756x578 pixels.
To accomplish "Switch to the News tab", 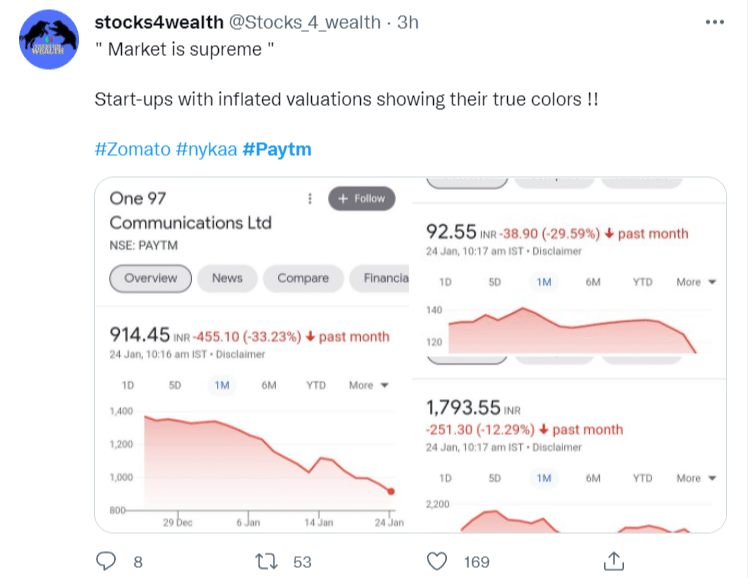I will pyautogui.click(x=227, y=278).
